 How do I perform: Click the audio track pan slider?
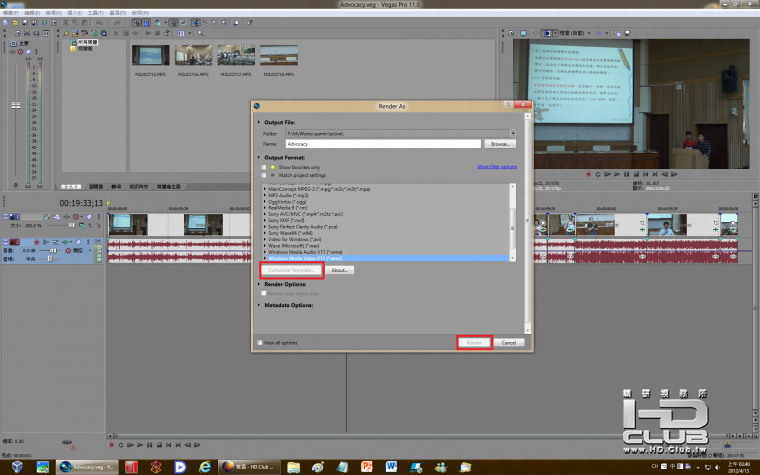pyautogui.click(x=50, y=259)
